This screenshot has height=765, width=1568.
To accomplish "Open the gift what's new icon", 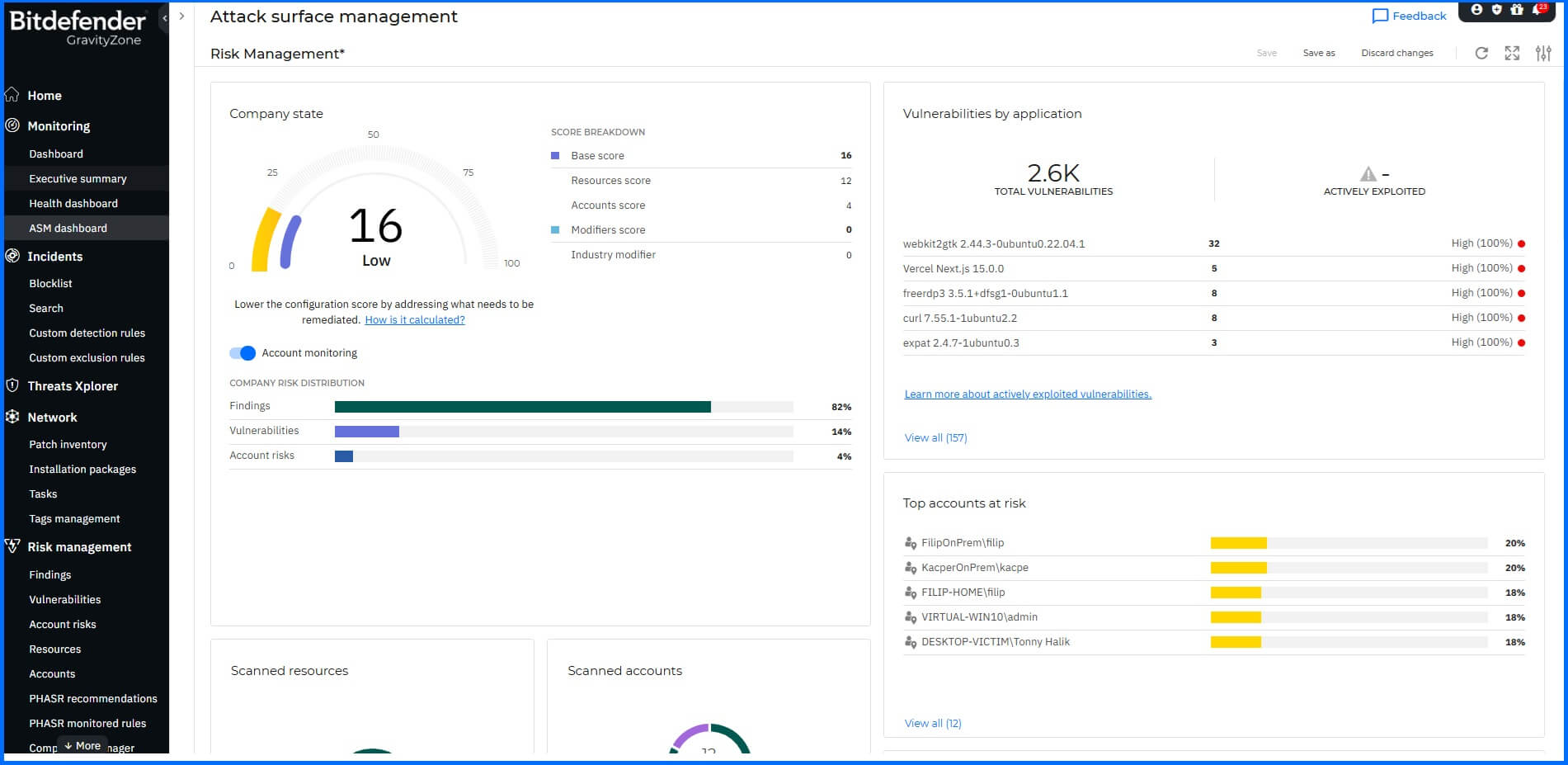I will [1517, 10].
